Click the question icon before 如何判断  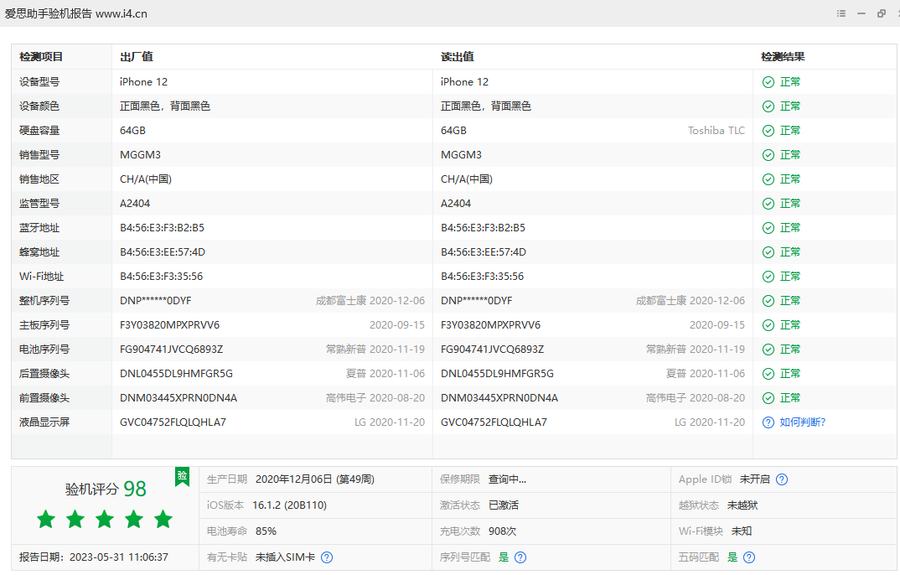click(x=768, y=422)
